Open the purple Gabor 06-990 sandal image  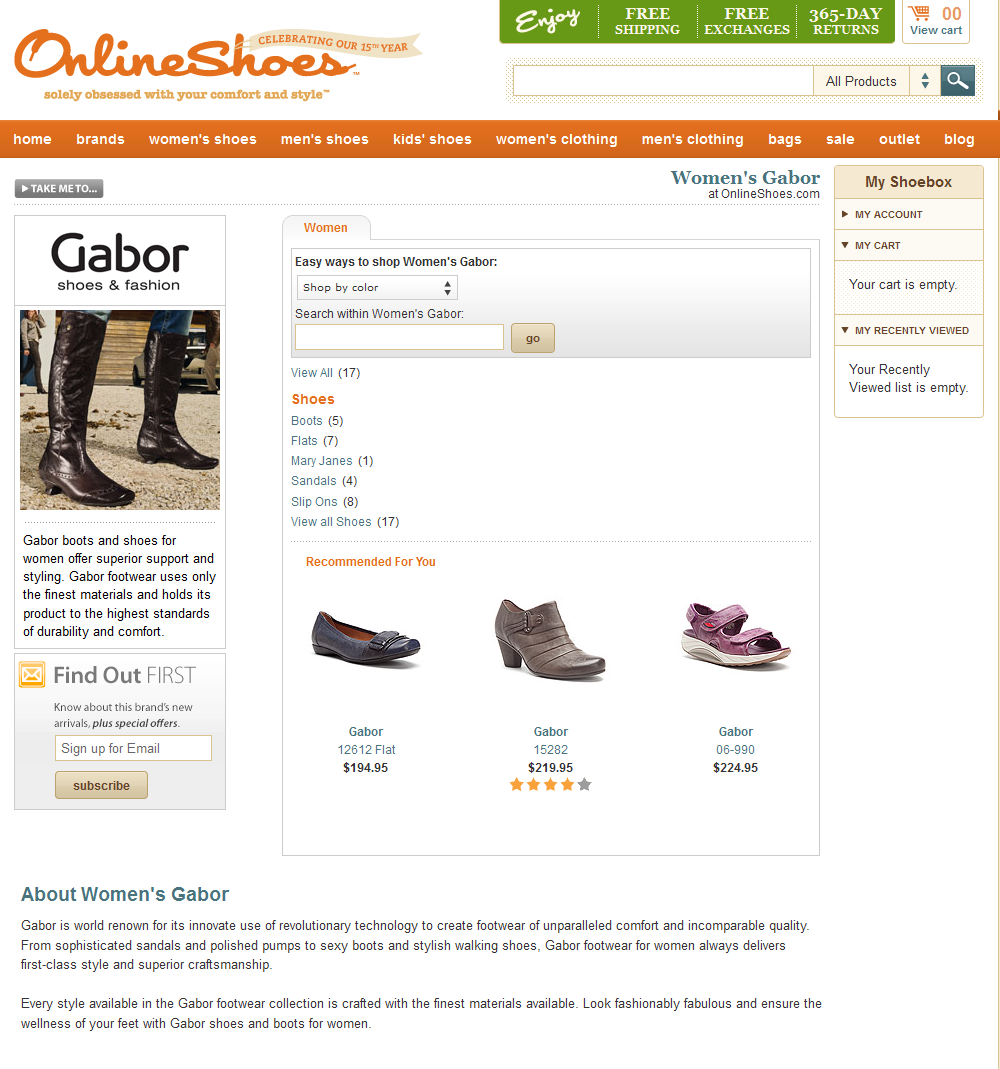point(736,635)
